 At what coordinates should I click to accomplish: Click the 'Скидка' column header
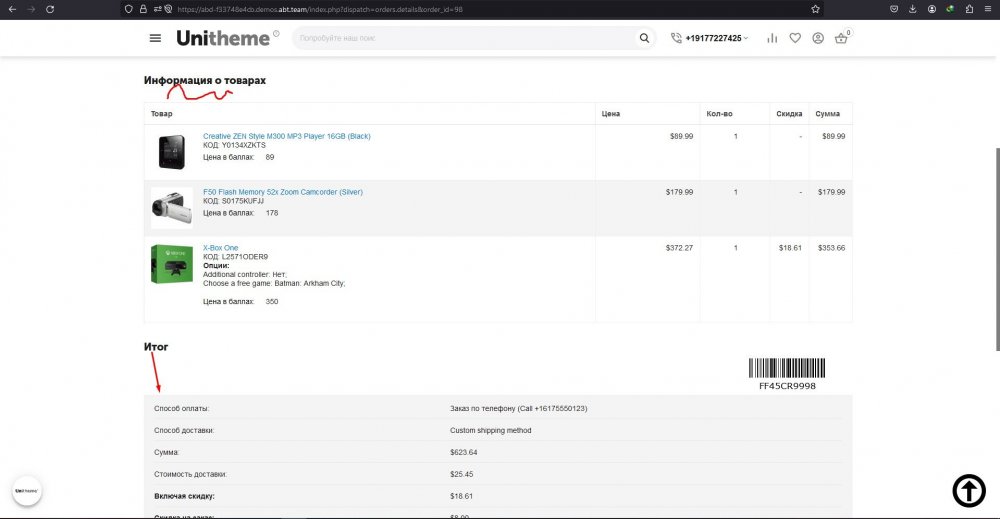789,113
